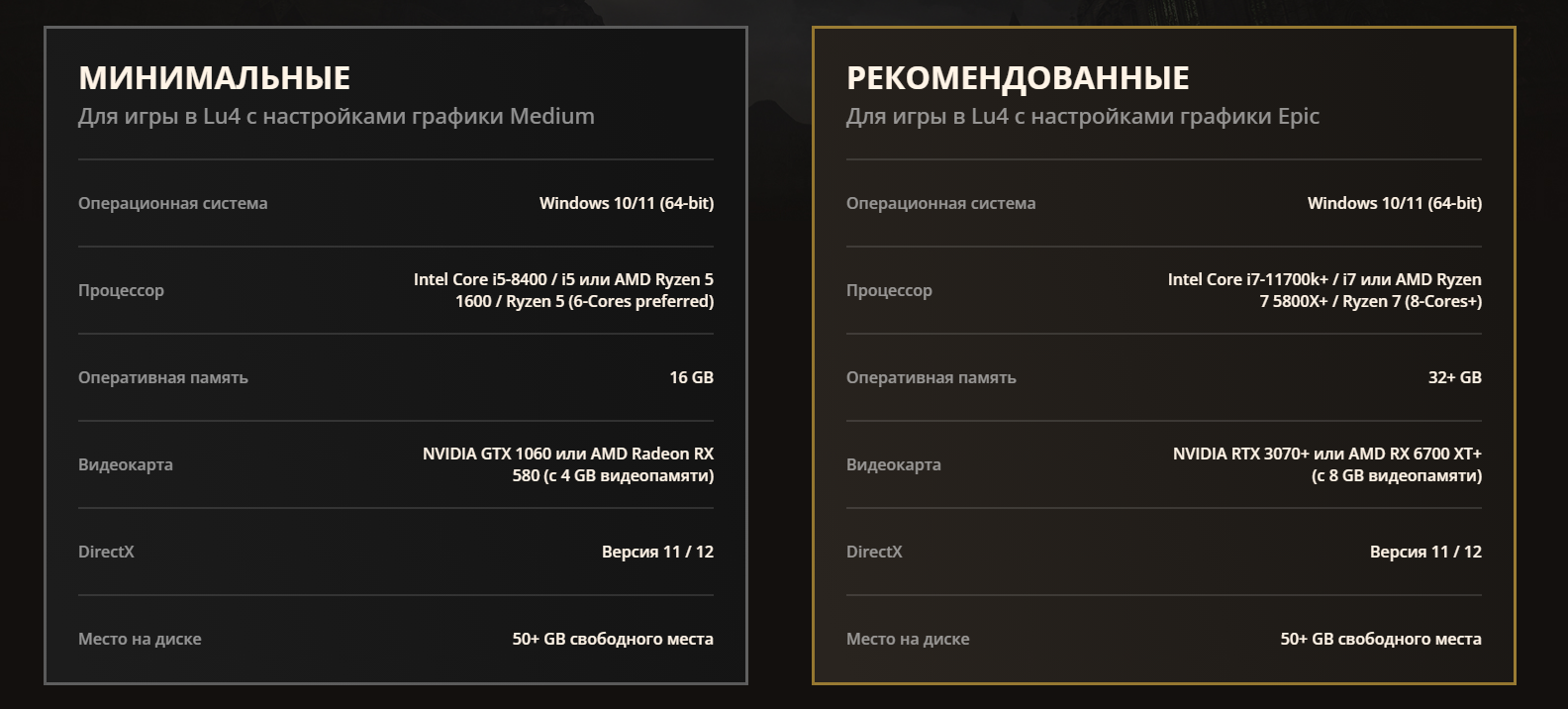The width and height of the screenshot is (1568, 709).
Task: Click minimum Windows 10/11 (64-bit) value
Action: [x=627, y=203]
